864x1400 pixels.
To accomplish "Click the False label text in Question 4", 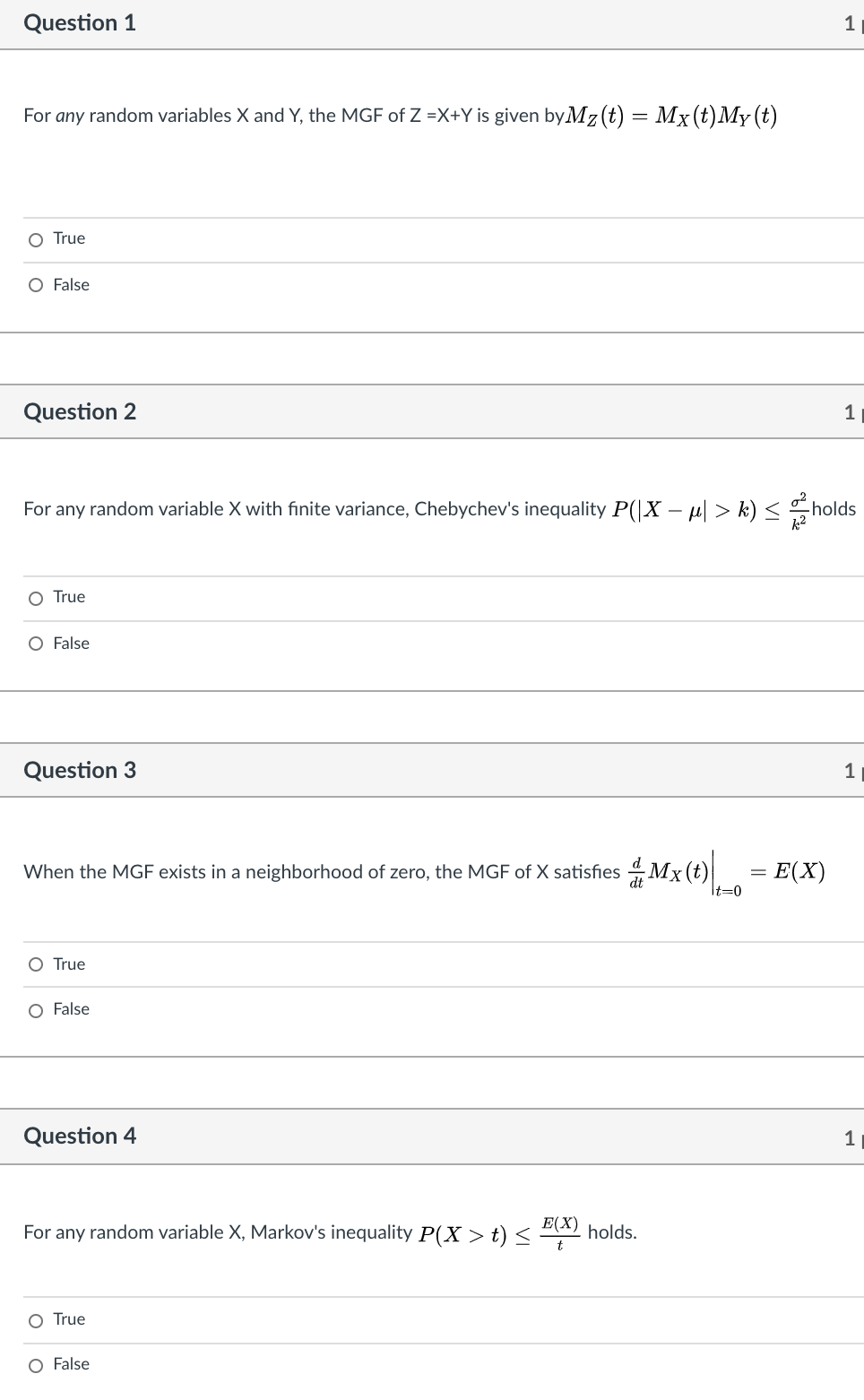I will click(x=71, y=1363).
